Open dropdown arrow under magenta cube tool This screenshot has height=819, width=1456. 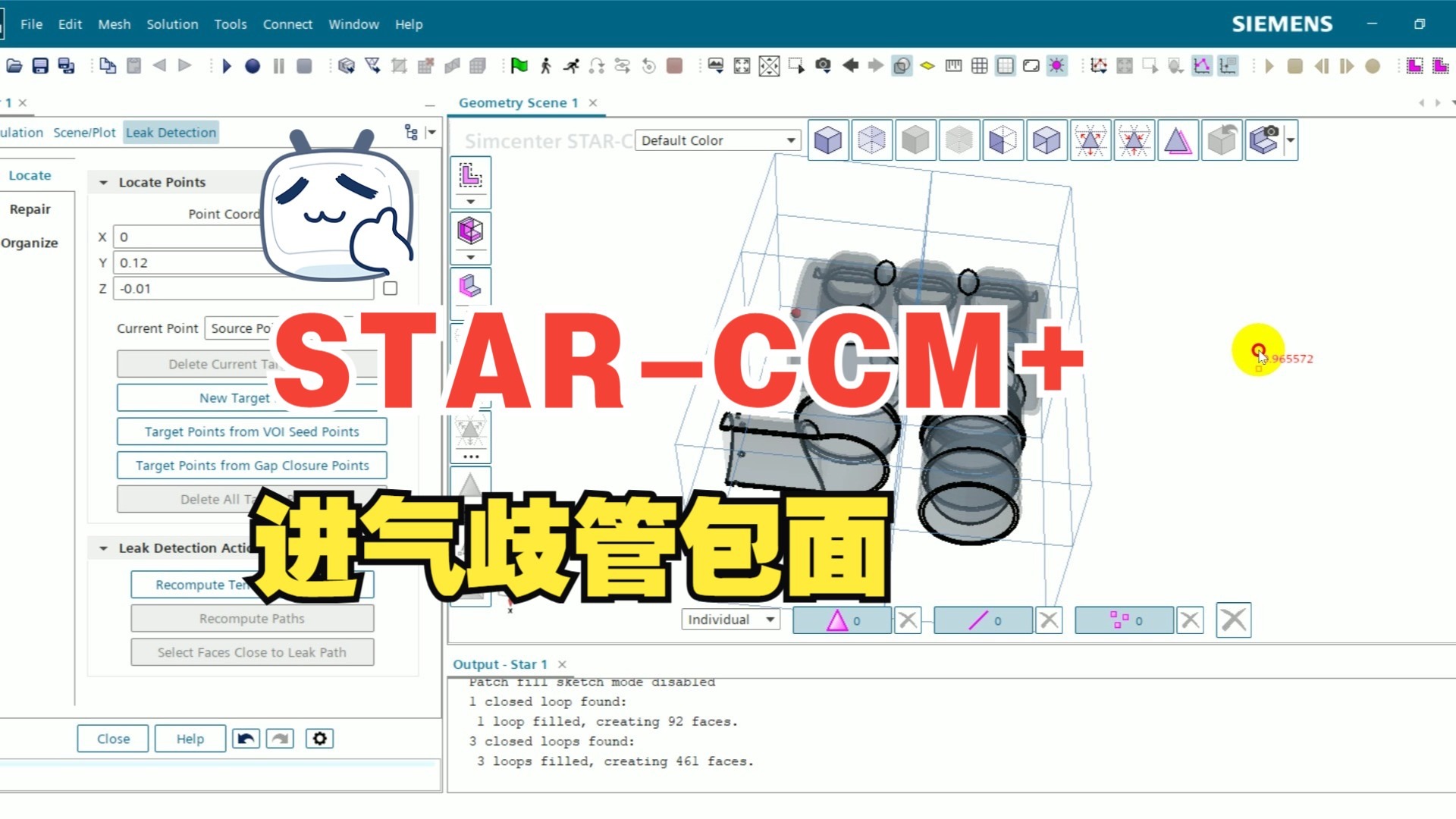point(470,257)
